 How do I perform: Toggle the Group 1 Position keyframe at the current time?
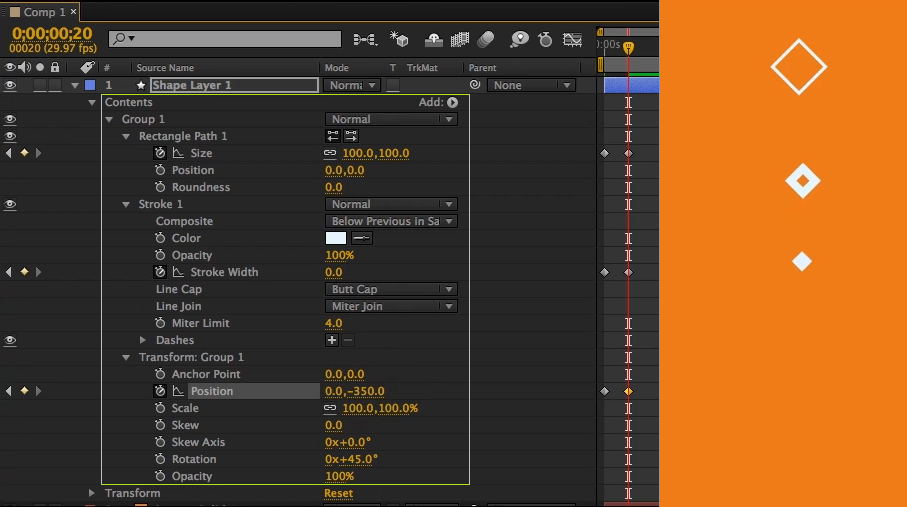(24, 391)
